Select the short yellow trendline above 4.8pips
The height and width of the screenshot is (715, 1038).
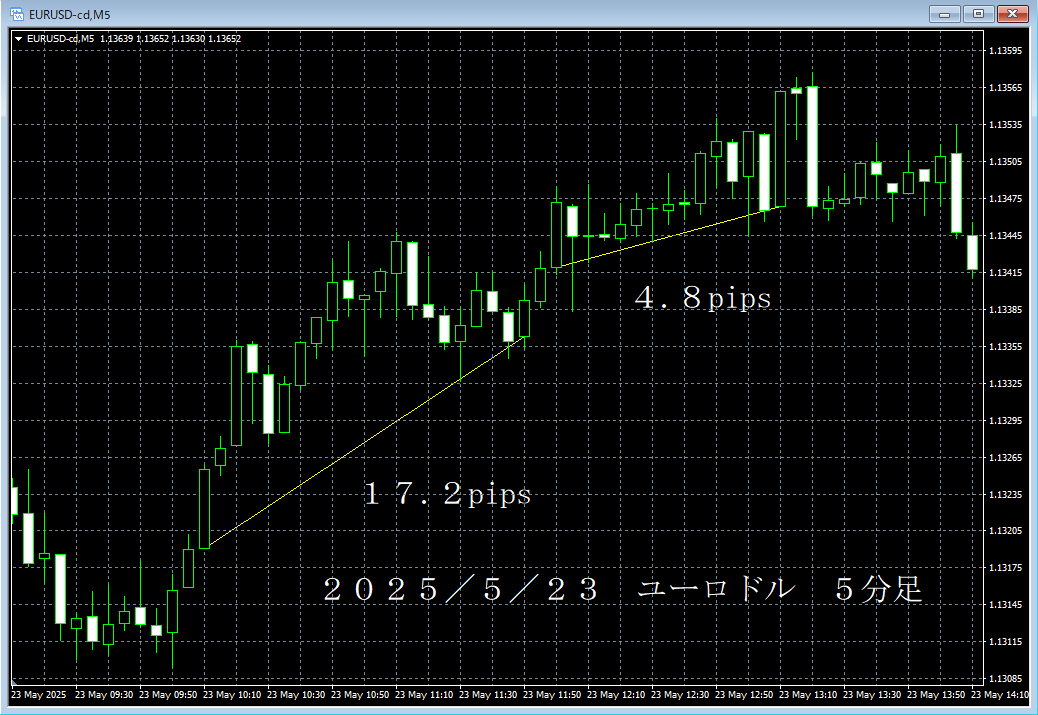660,237
